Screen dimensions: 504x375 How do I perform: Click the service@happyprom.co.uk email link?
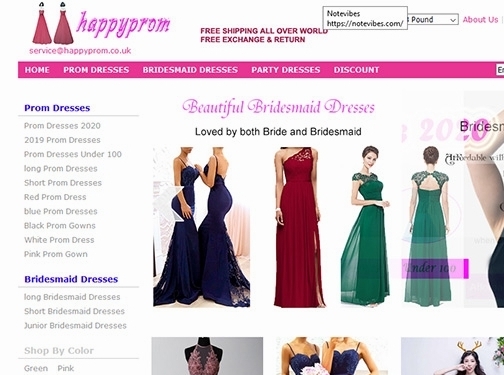80,51
